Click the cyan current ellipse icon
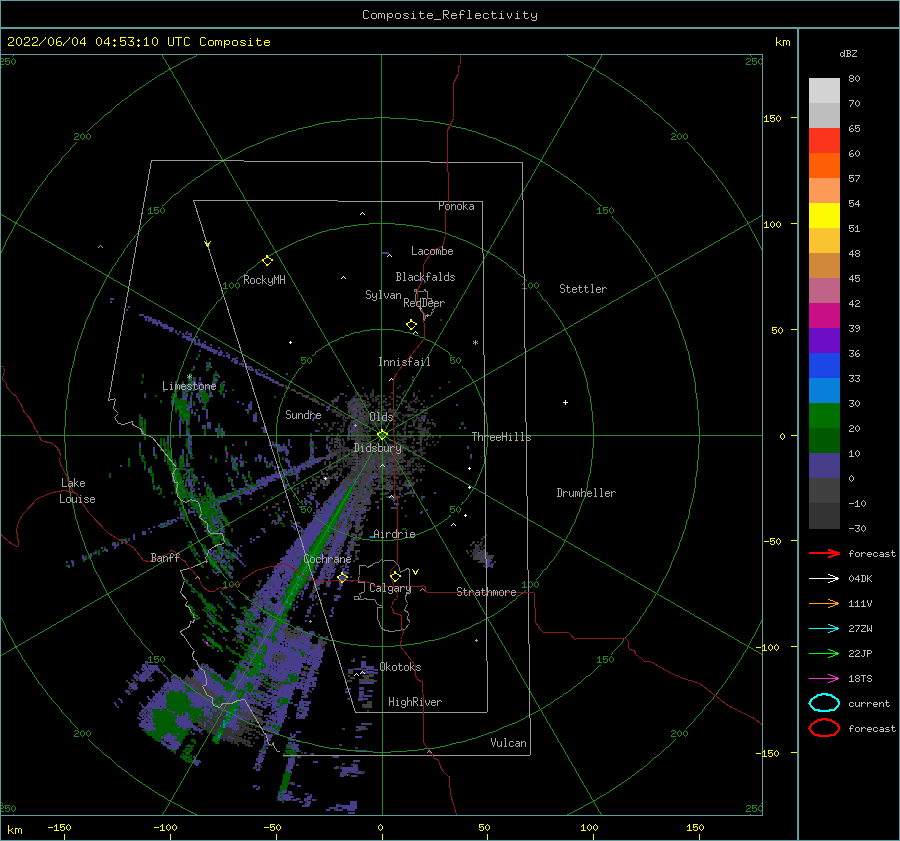 point(824,703)
